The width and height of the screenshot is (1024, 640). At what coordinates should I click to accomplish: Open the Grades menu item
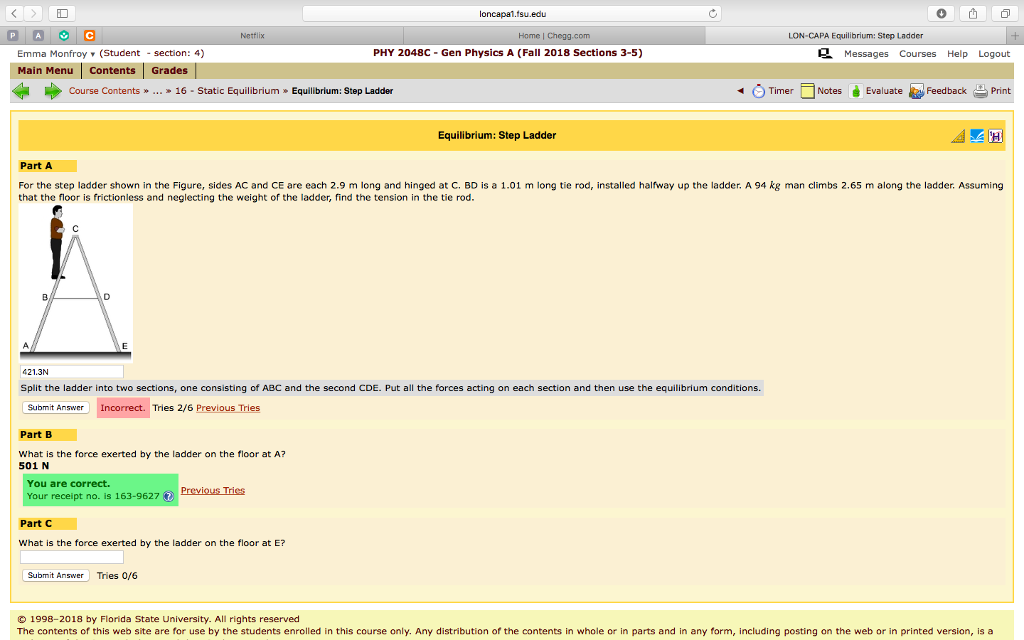pyautogui.click(x=169, y=71)
